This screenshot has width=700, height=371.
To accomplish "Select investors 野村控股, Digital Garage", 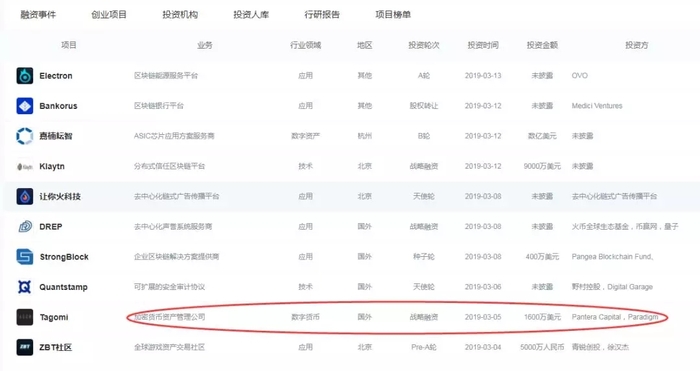I will click(x=612, y=287).
